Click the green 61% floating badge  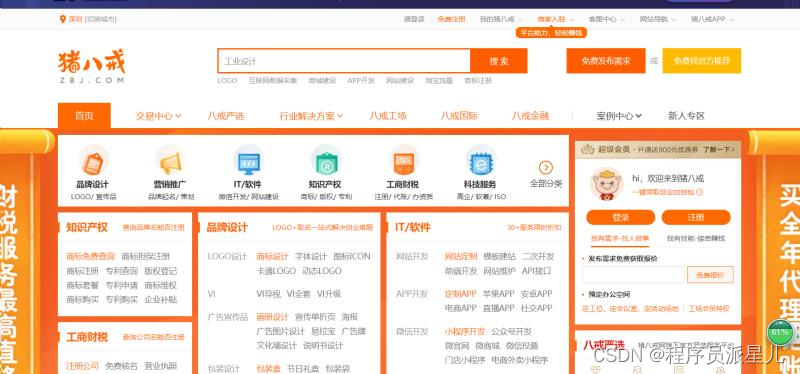(780, 332)
